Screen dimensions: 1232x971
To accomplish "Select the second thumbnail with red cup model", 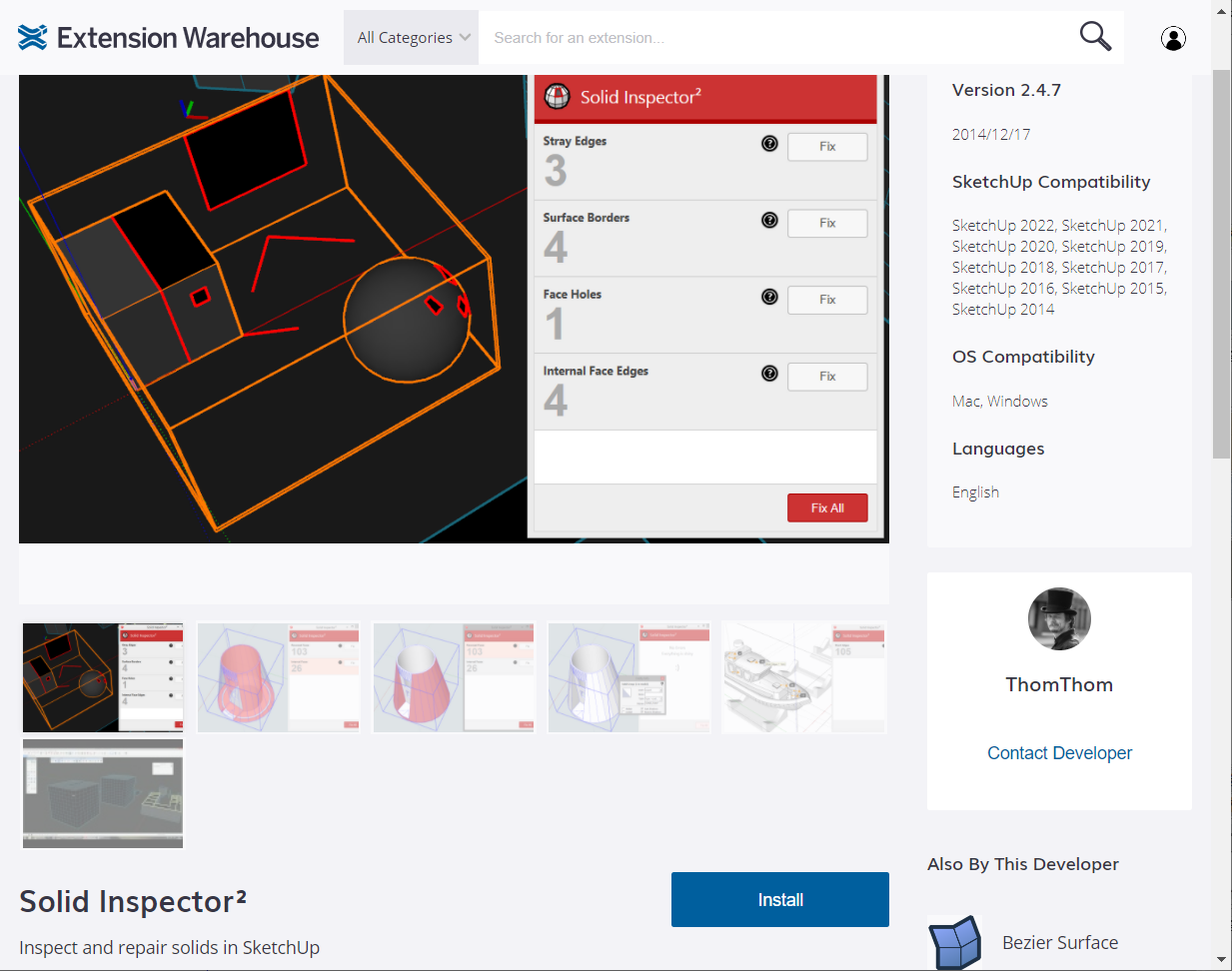I will coord(279,677).
